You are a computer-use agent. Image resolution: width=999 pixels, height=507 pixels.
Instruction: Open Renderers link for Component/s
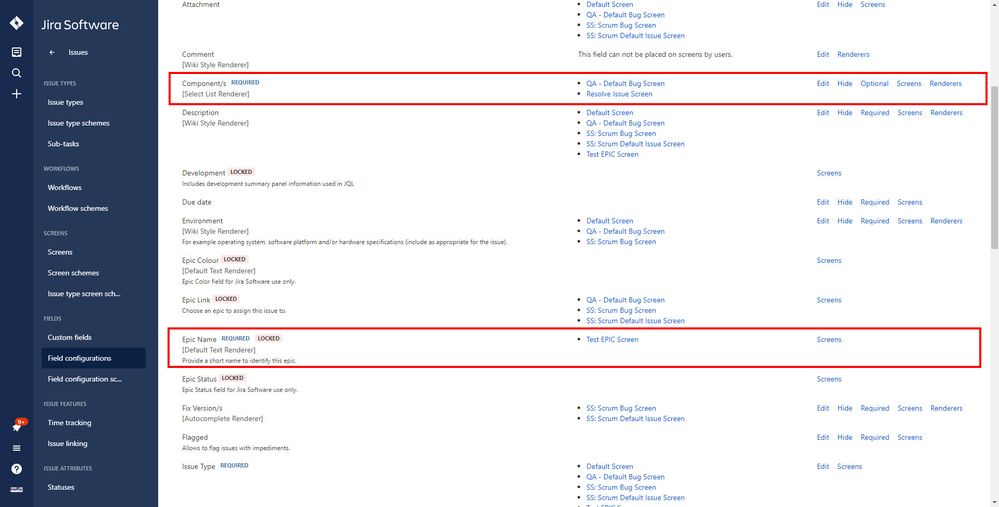[x=945, y=83]
